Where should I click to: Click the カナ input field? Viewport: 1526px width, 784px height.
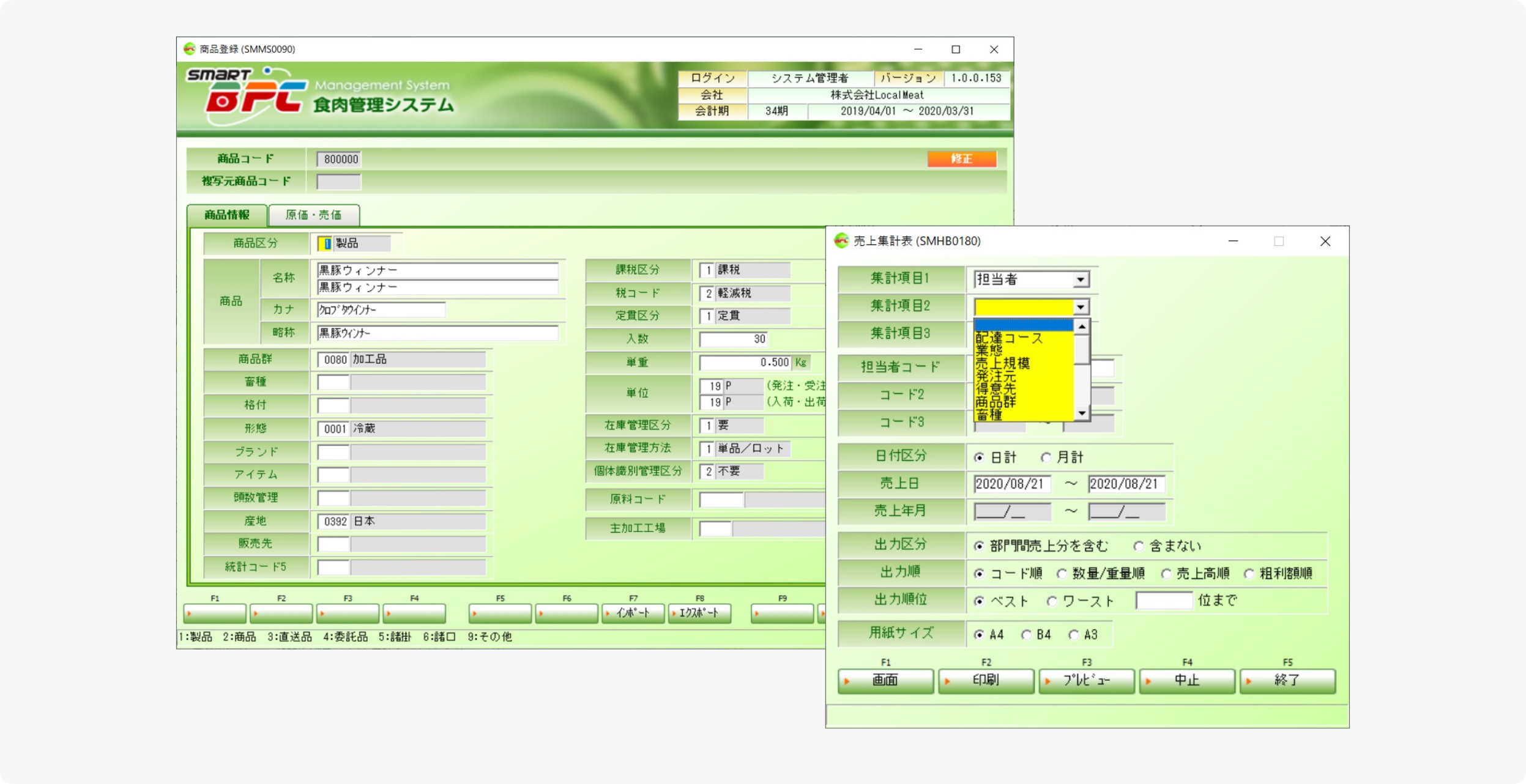381,310
